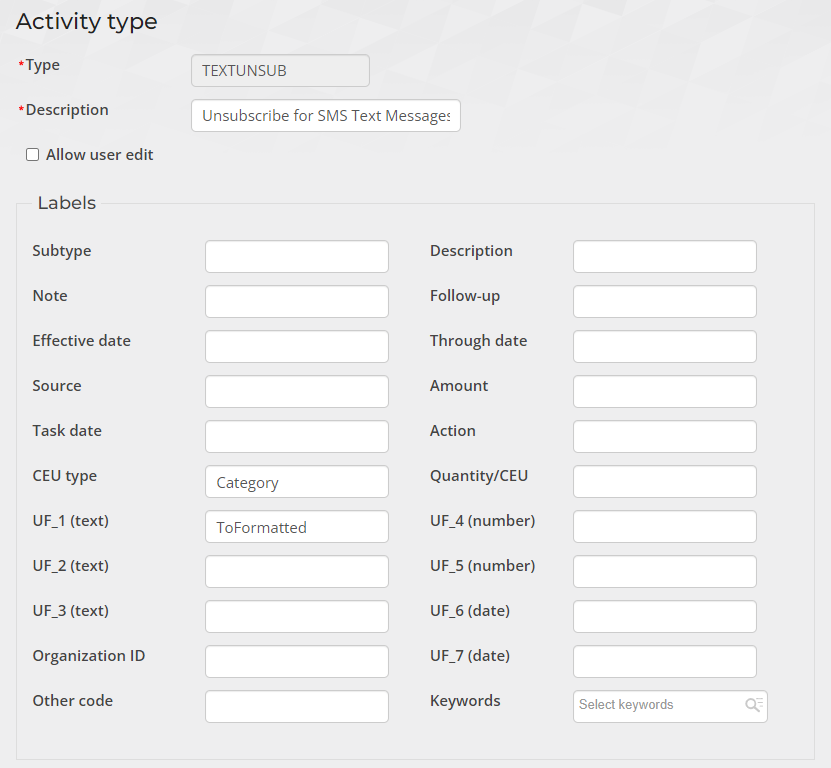The width and height of the screenshot is (831, 768).
Task: Enable the Allow user edit checkbox
Action: [33, 155]
